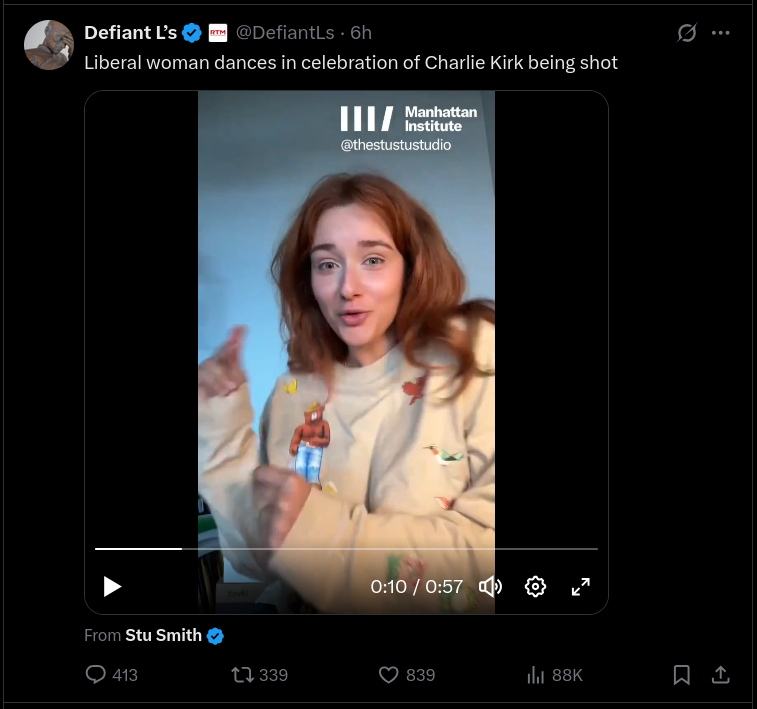
Task: Like the tweet with heart icon
Action: [389, 675]
